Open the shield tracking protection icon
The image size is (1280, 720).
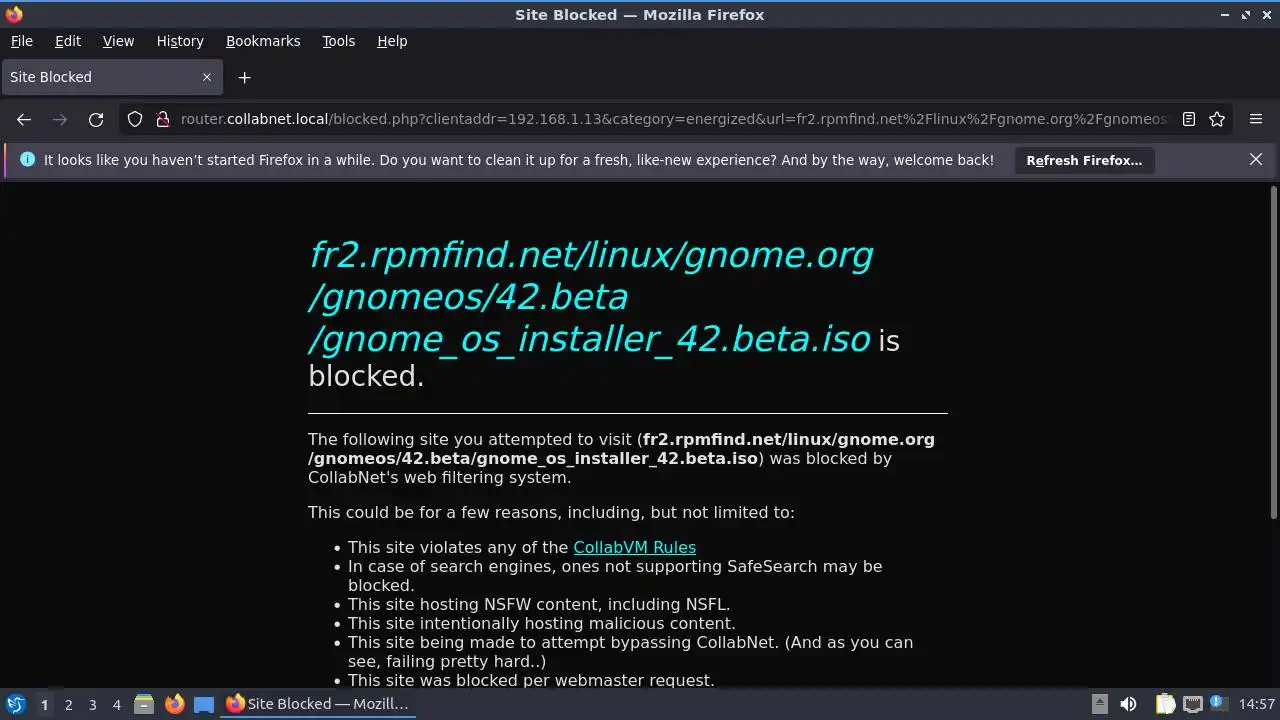[x=135, y=119]
